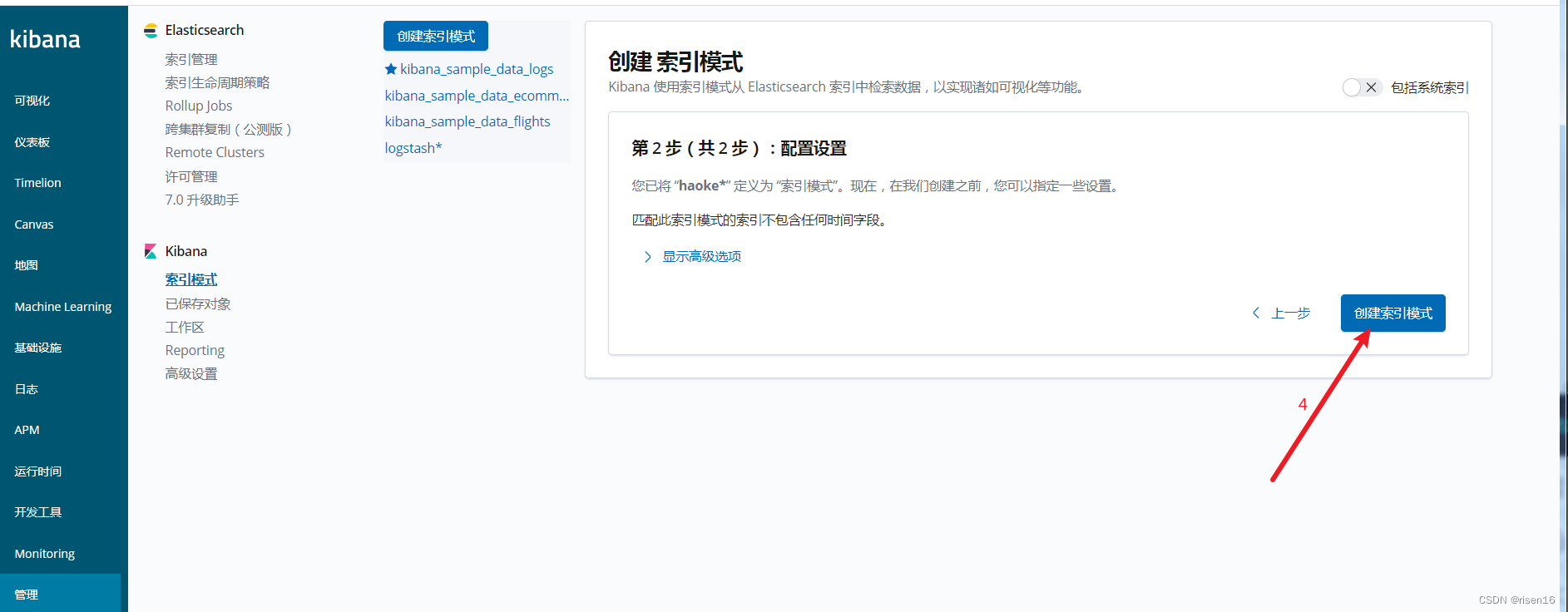Open 地图 in sidebar
Screen dimensions: 1568x612
click(26, 265)
